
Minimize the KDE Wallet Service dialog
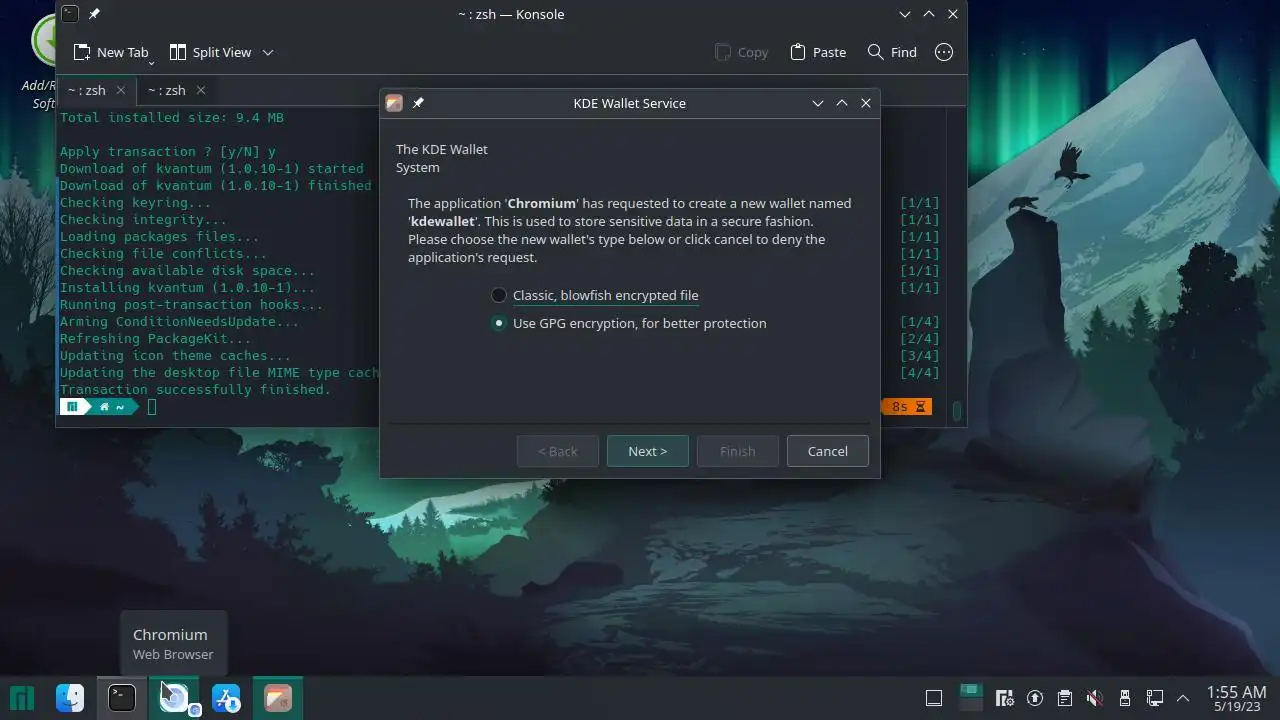(x=818, y=103)
